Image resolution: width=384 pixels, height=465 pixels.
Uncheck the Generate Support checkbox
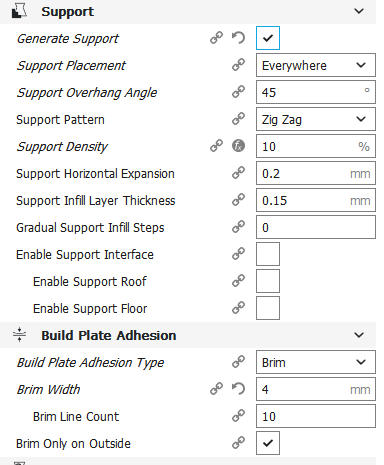268,38
